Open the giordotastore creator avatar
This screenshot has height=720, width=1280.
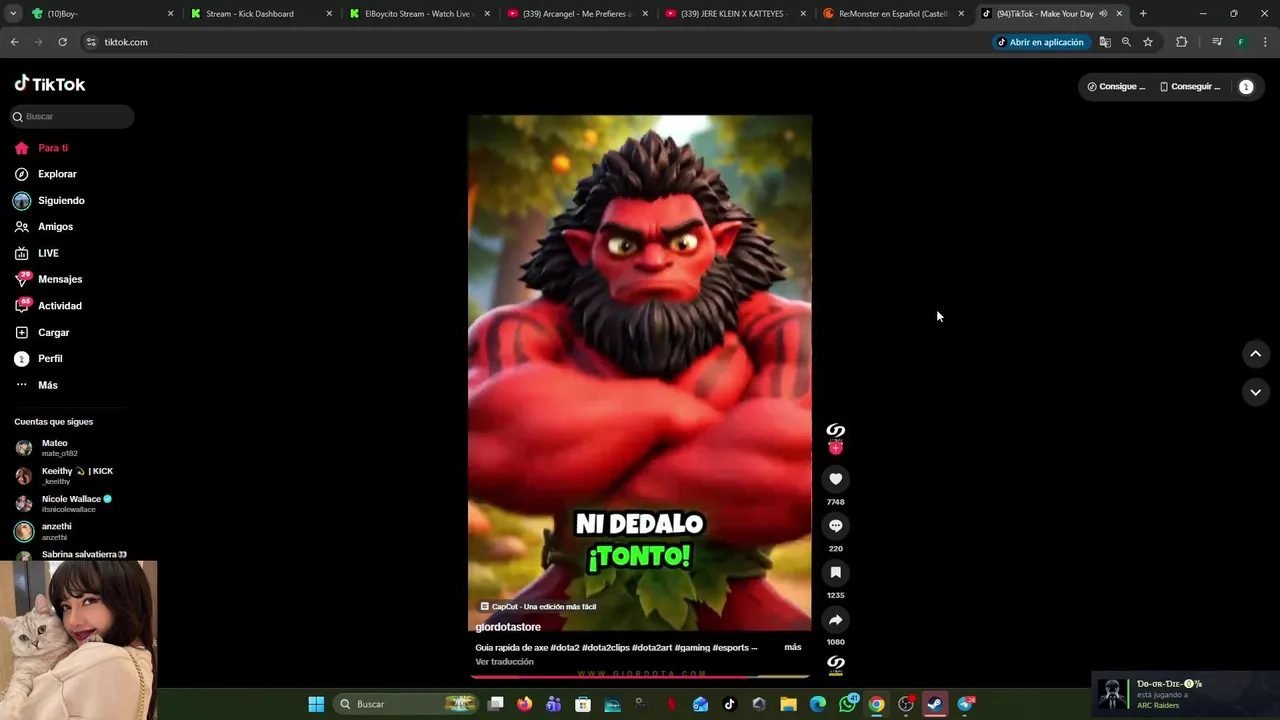coord(835,431)
